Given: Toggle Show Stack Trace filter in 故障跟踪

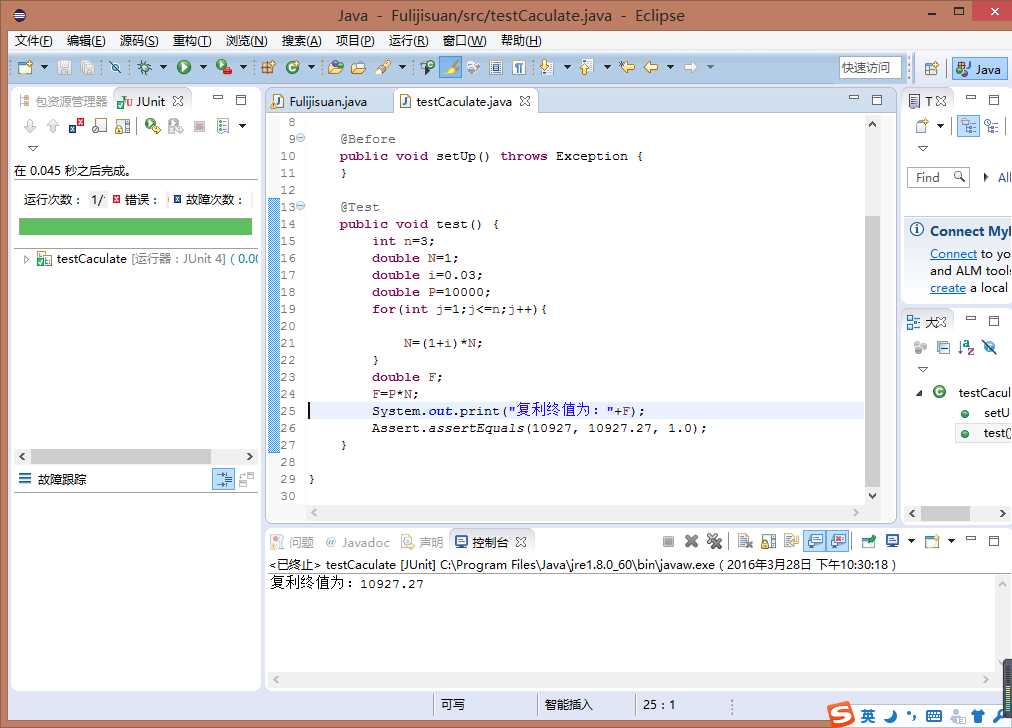Looking at the screenshot, I should coord(223,479).
